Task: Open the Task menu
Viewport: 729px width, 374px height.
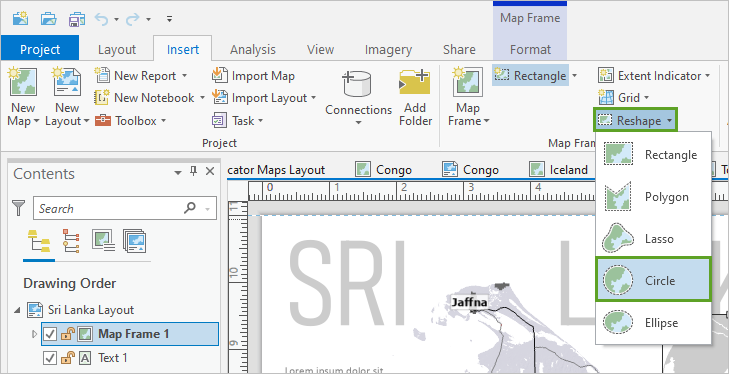Action: point(237,121)
